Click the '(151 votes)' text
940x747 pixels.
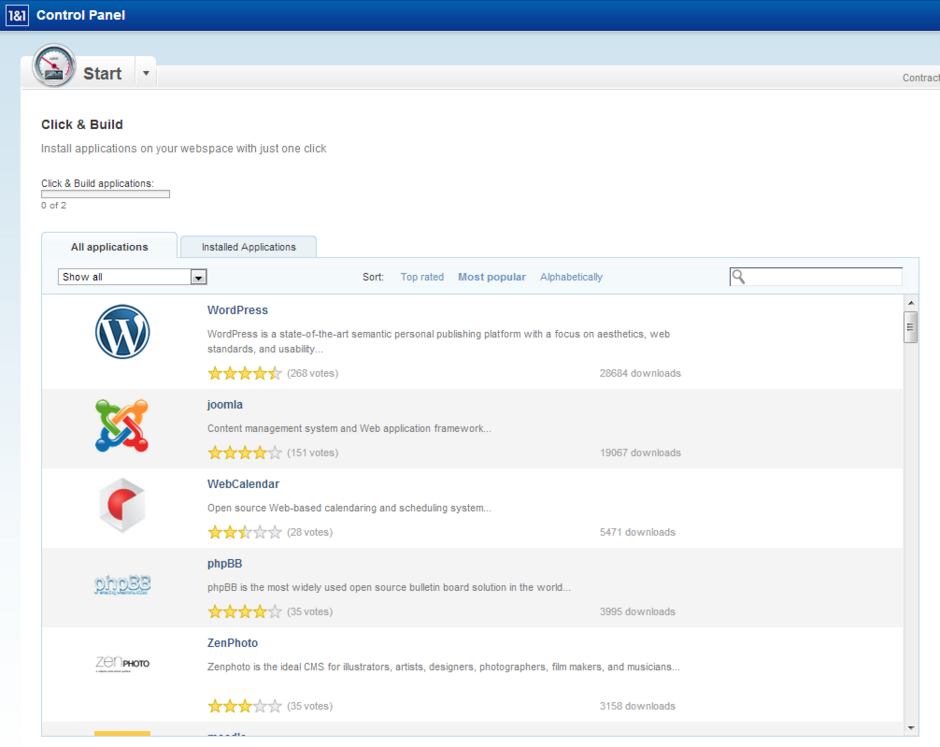[x=312, y=453]
